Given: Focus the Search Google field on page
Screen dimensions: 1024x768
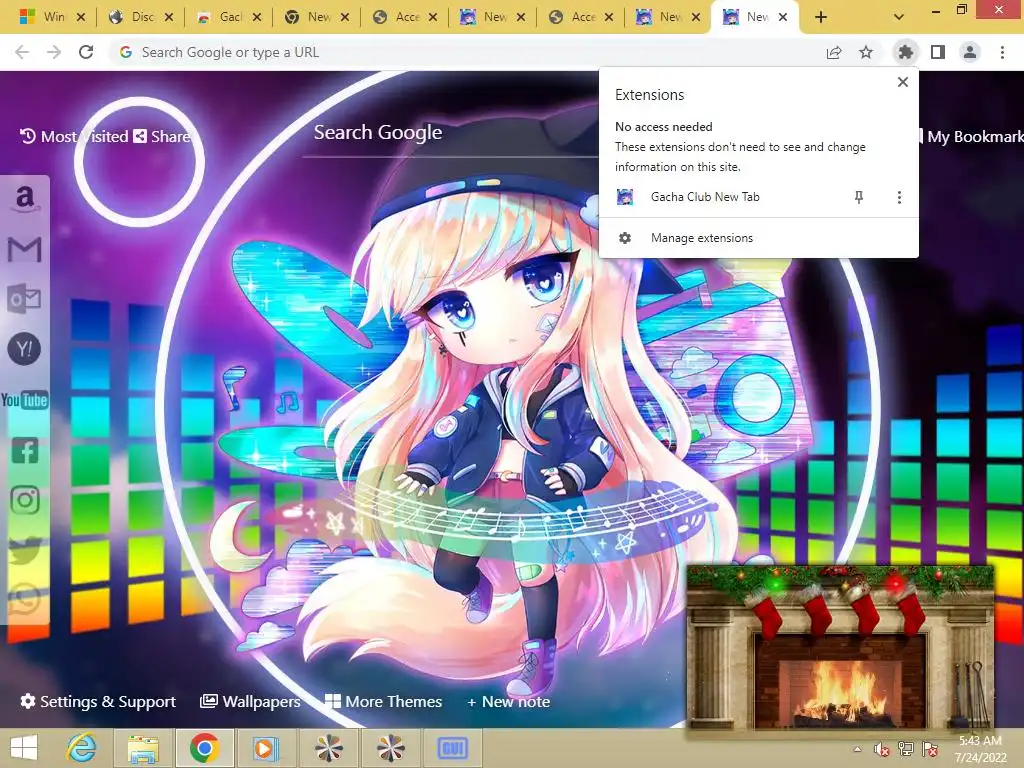Looking at the screenshot, I should [x=451, y=133].
